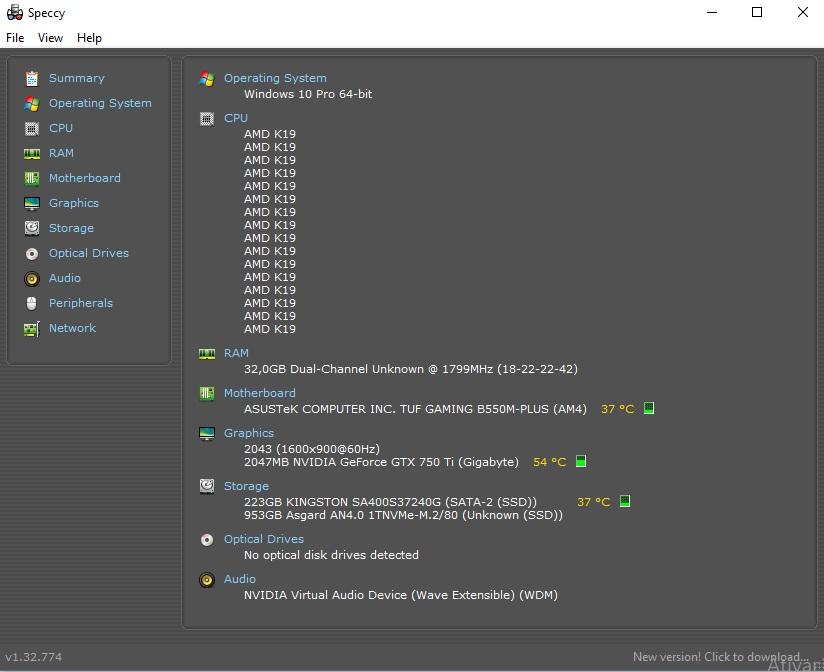Switch to the CPU sidebar section
824x672 pixels.
(x=61, y=128)
